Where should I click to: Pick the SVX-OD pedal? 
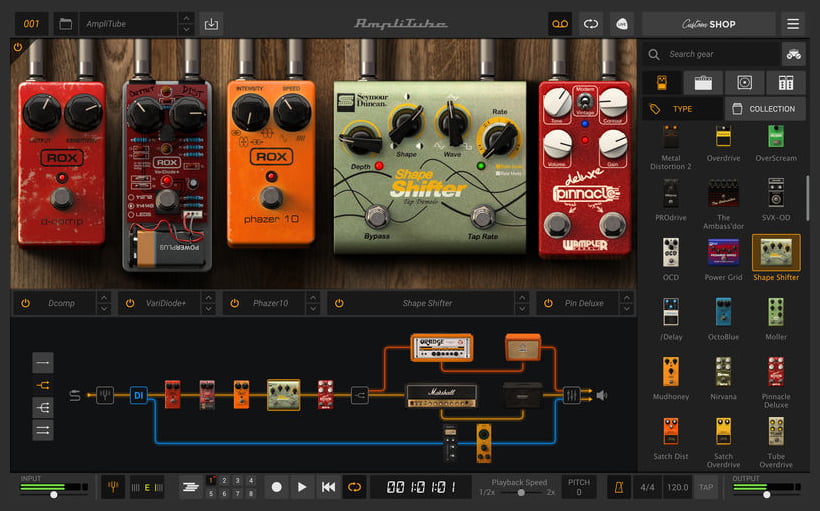coord(776,200)
